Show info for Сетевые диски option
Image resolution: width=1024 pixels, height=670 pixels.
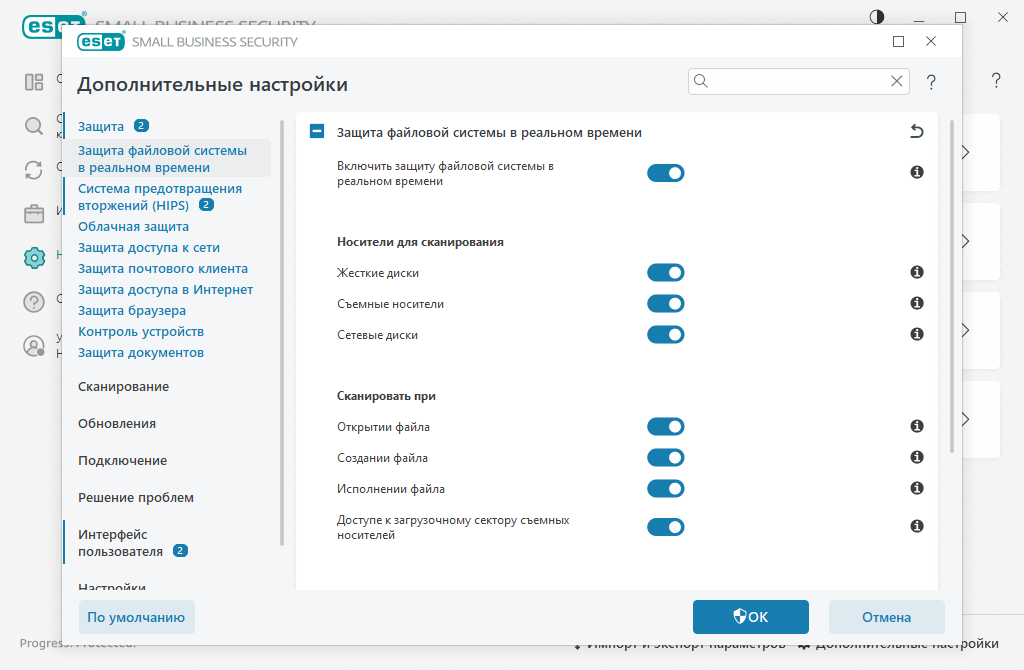916,334
